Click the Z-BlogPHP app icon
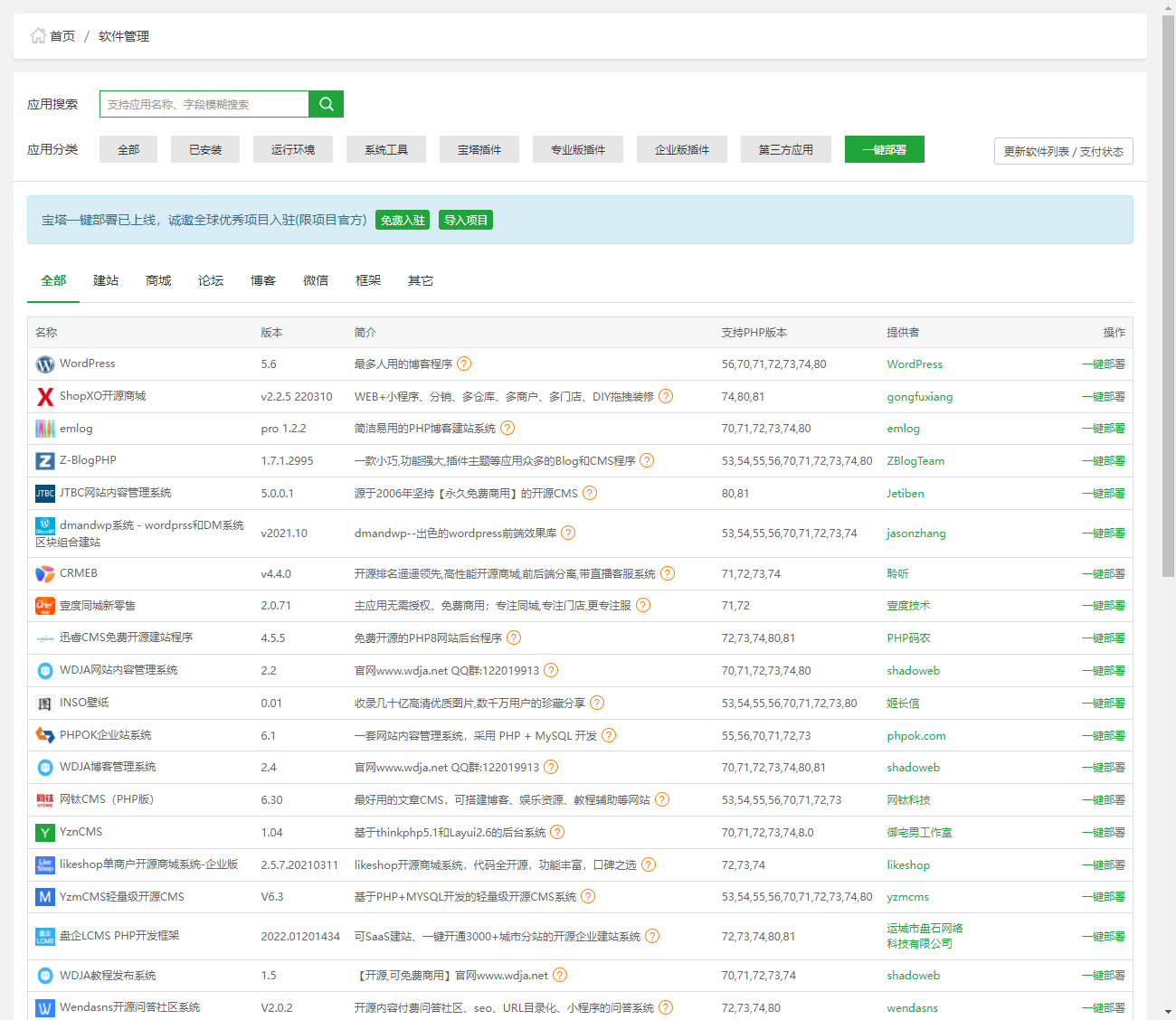The image size is (1176, 1020). point(45,461)
